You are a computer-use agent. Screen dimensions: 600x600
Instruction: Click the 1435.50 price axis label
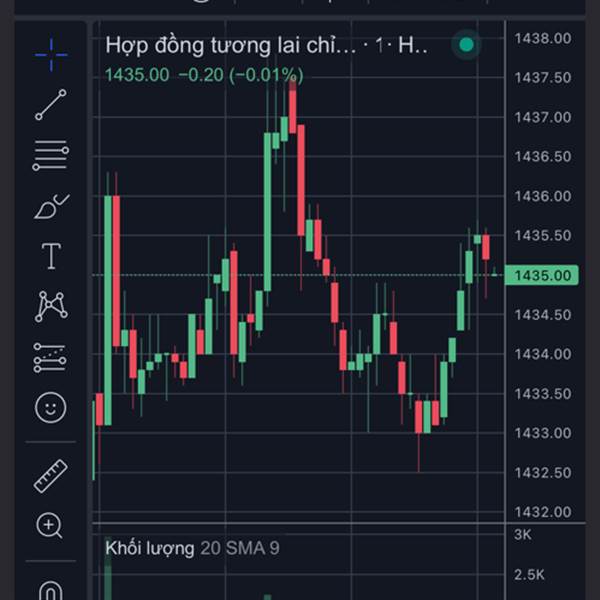pyautogui.click(x=543, y=236)
